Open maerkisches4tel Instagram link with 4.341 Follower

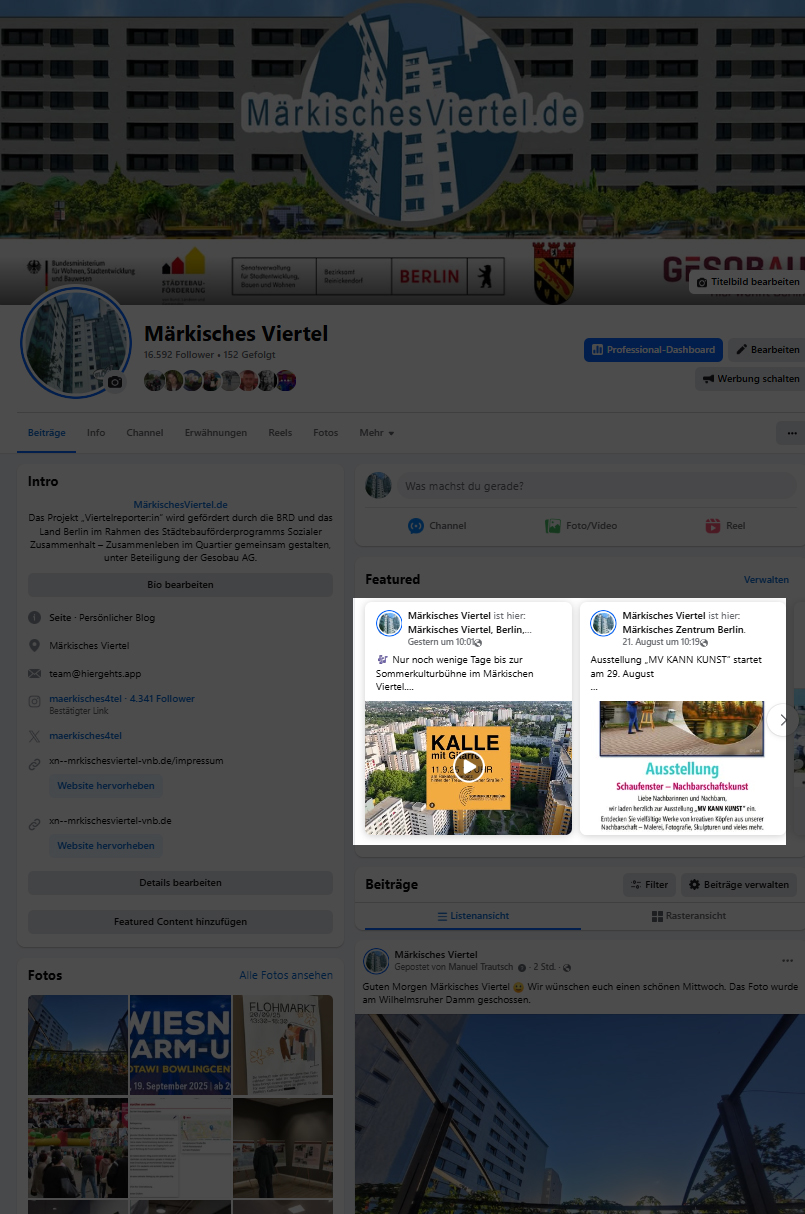pyautogui.click(x=122, y=699)
